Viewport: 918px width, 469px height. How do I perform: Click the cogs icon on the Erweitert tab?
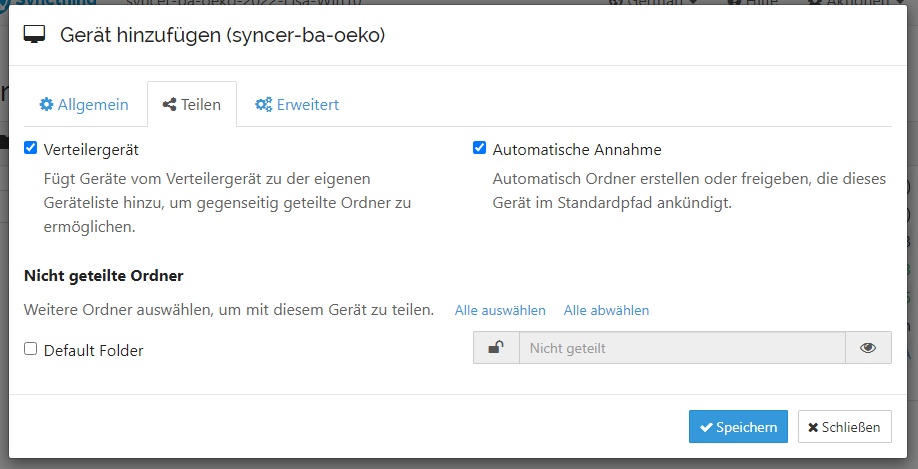264,105
